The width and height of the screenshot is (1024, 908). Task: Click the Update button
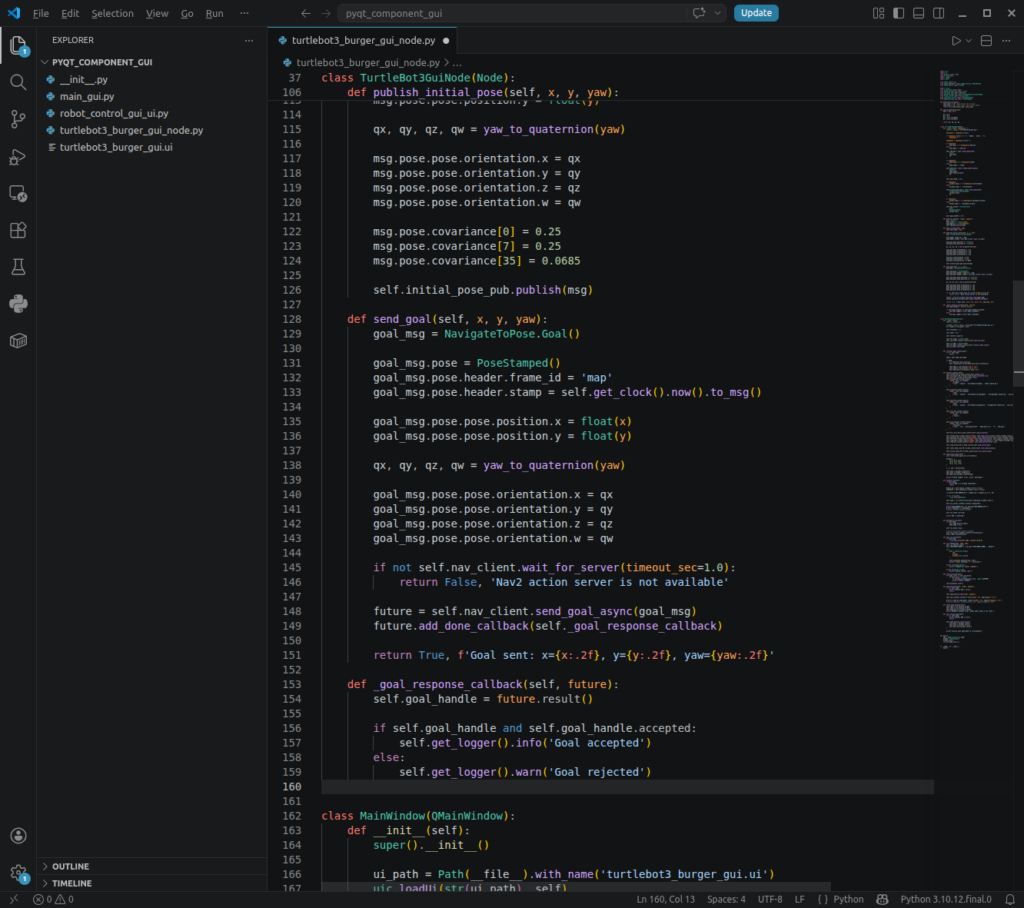coord(756,13)
